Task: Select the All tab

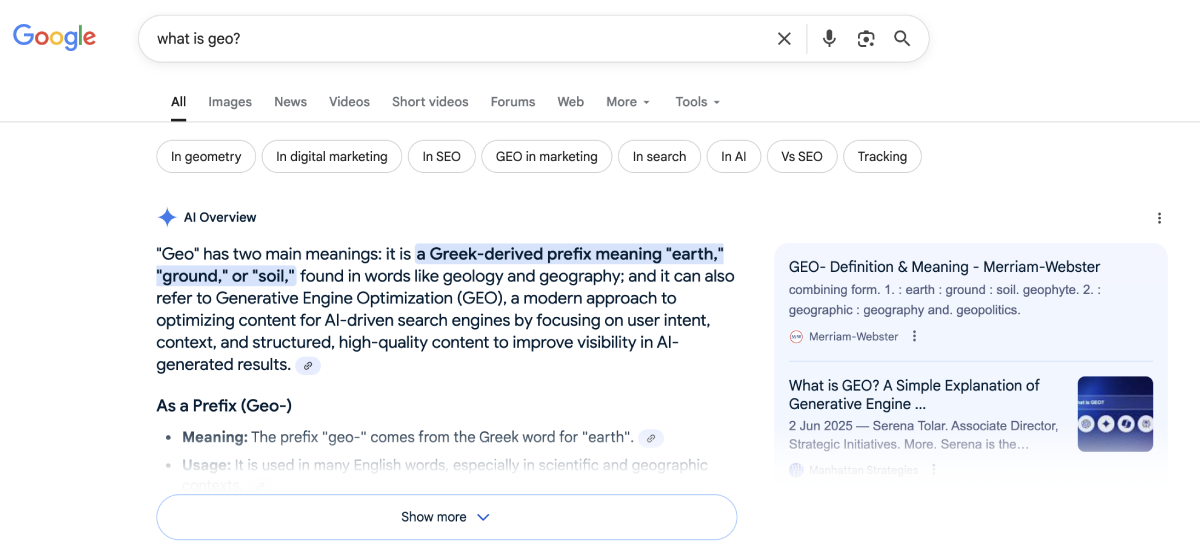Action: [178, 102]
